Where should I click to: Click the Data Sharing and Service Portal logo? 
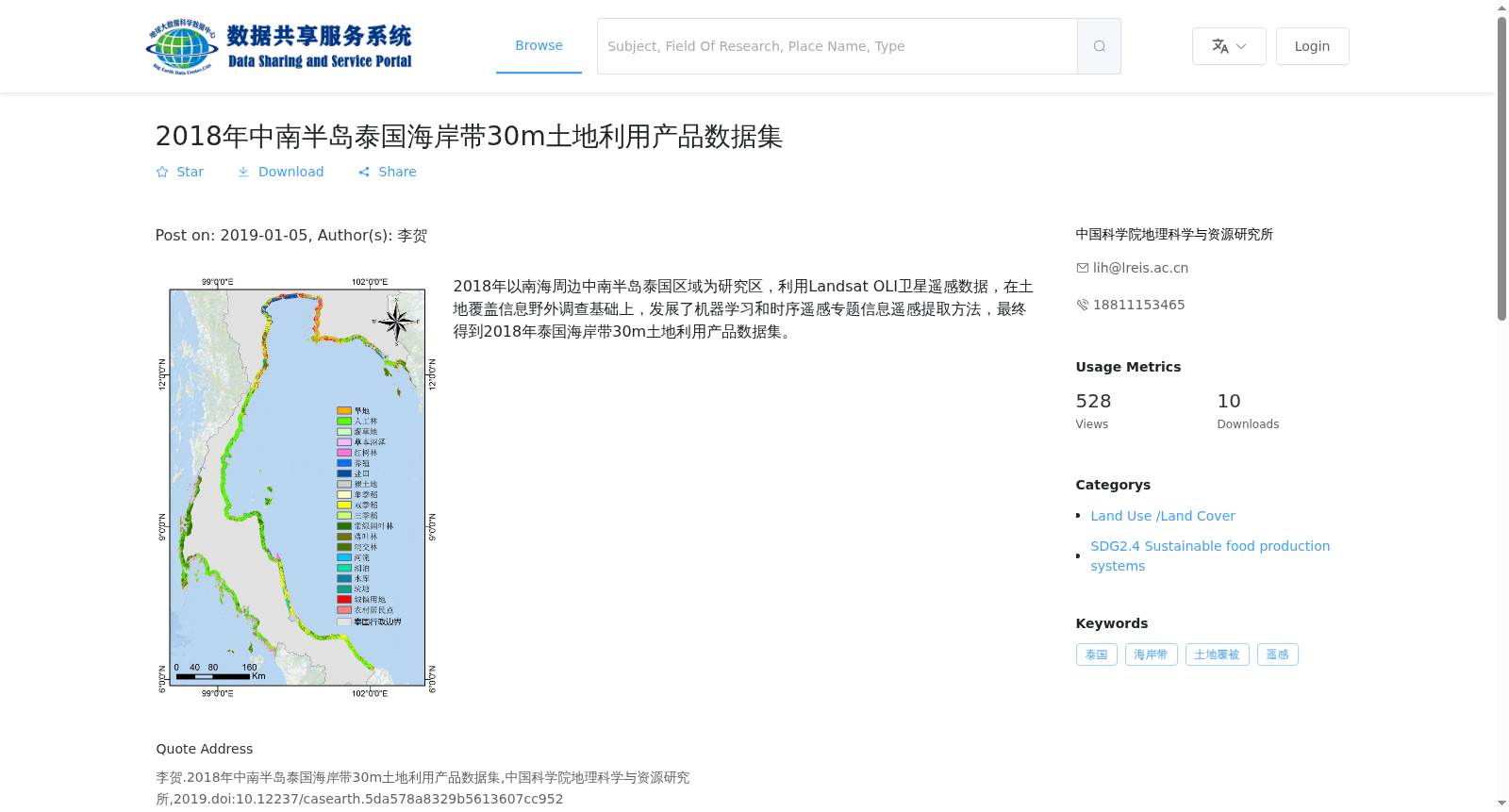pyautogui.click(x=279, y=46)
